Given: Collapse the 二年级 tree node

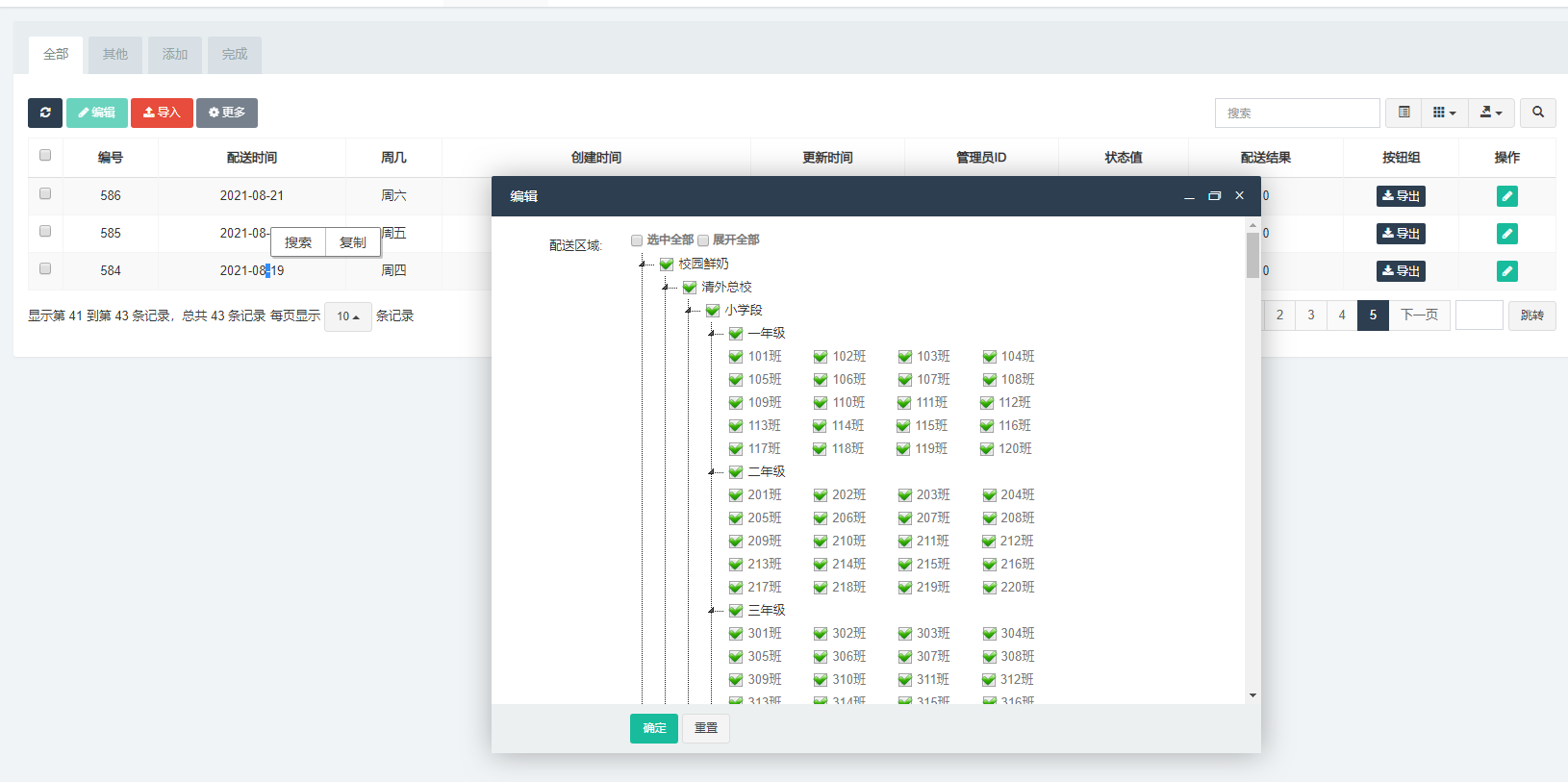Looking at the screenshot, I should click(x=712, y=472).
